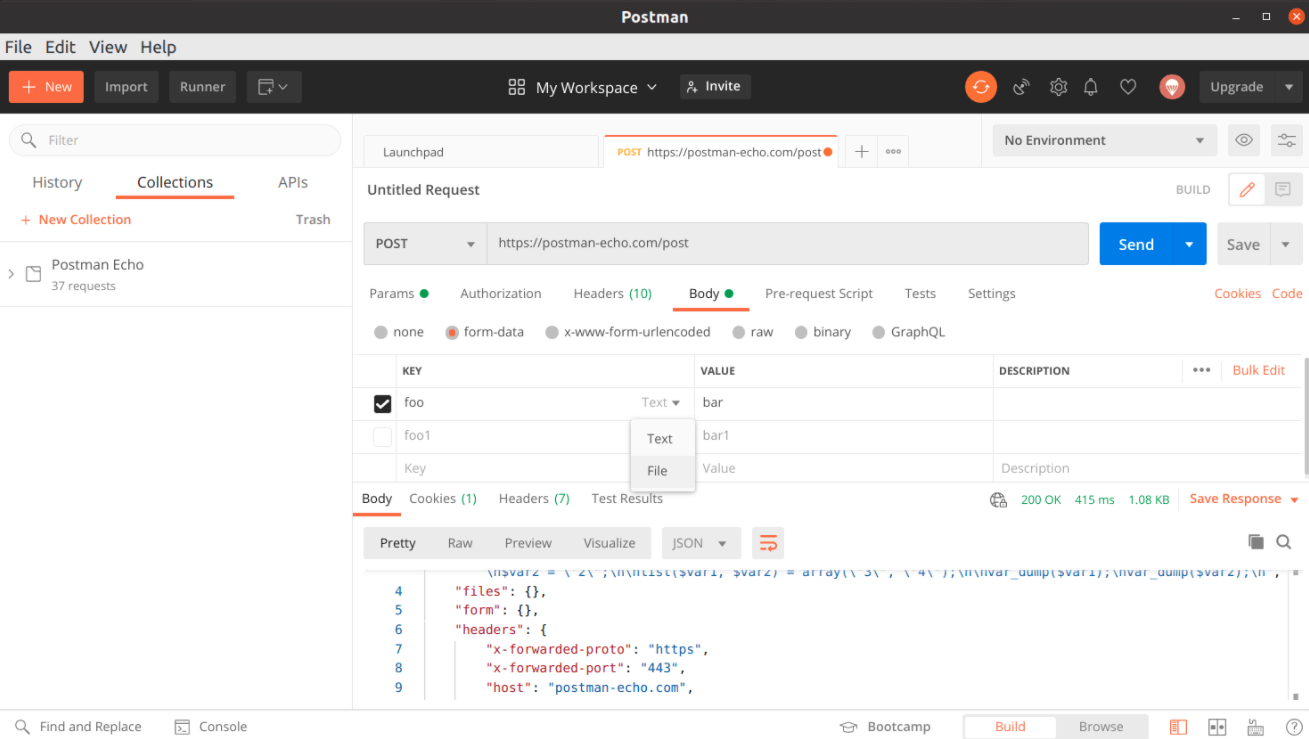The image size is (1309, 739).
Task: Open the user avatar menu
Action: coord(1172,87)
